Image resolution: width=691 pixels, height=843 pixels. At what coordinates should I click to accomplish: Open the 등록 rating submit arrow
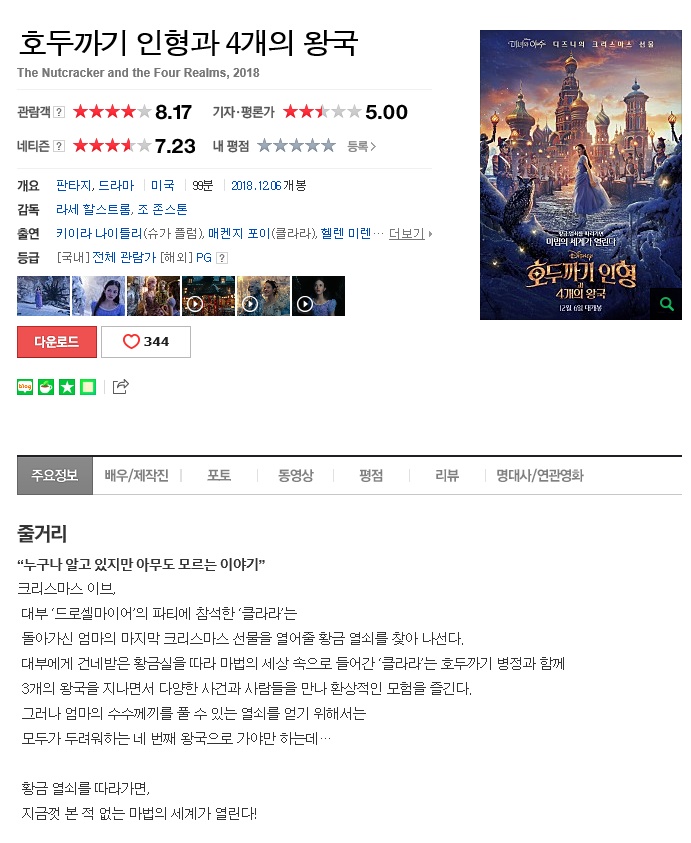[361, 146]
